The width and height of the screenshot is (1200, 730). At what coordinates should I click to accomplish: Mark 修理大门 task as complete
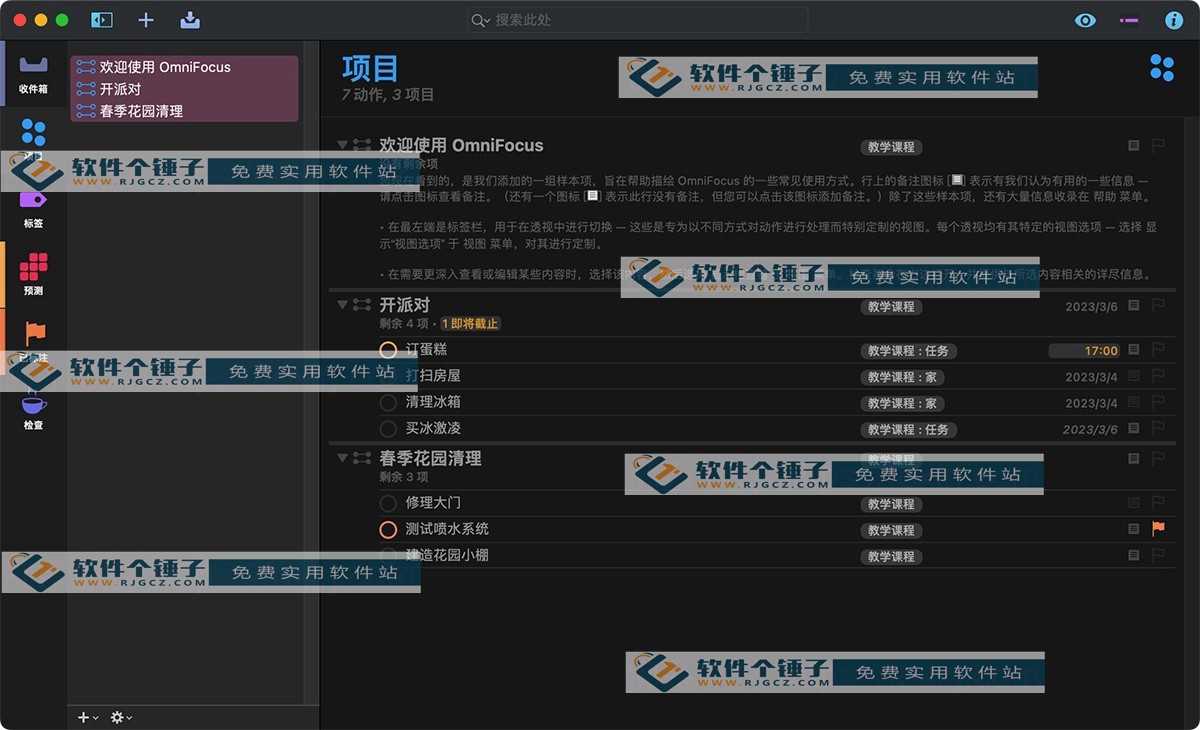(389, 503)
